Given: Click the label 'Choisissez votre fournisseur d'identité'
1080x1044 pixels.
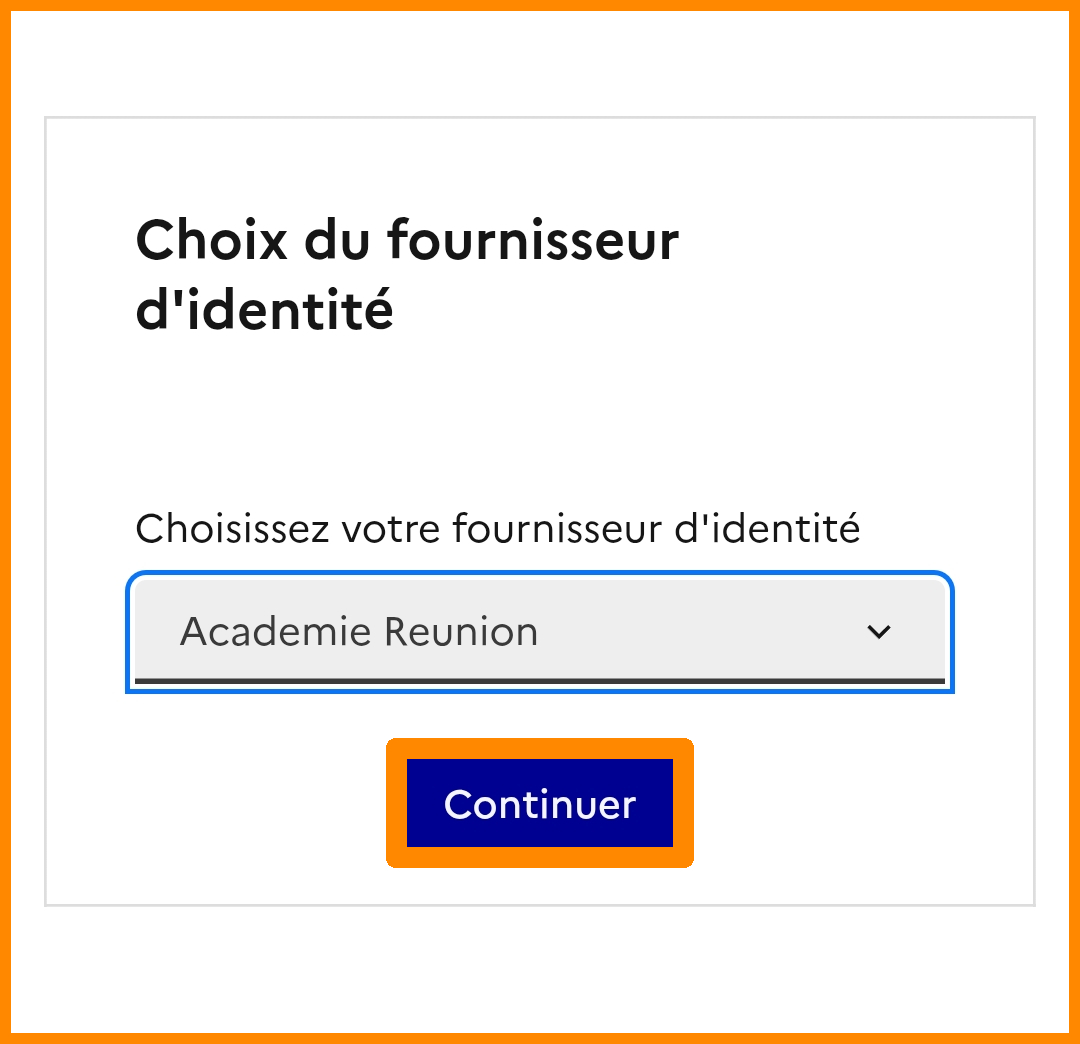Looking at the screenshot, I should [x=497, y=528].
